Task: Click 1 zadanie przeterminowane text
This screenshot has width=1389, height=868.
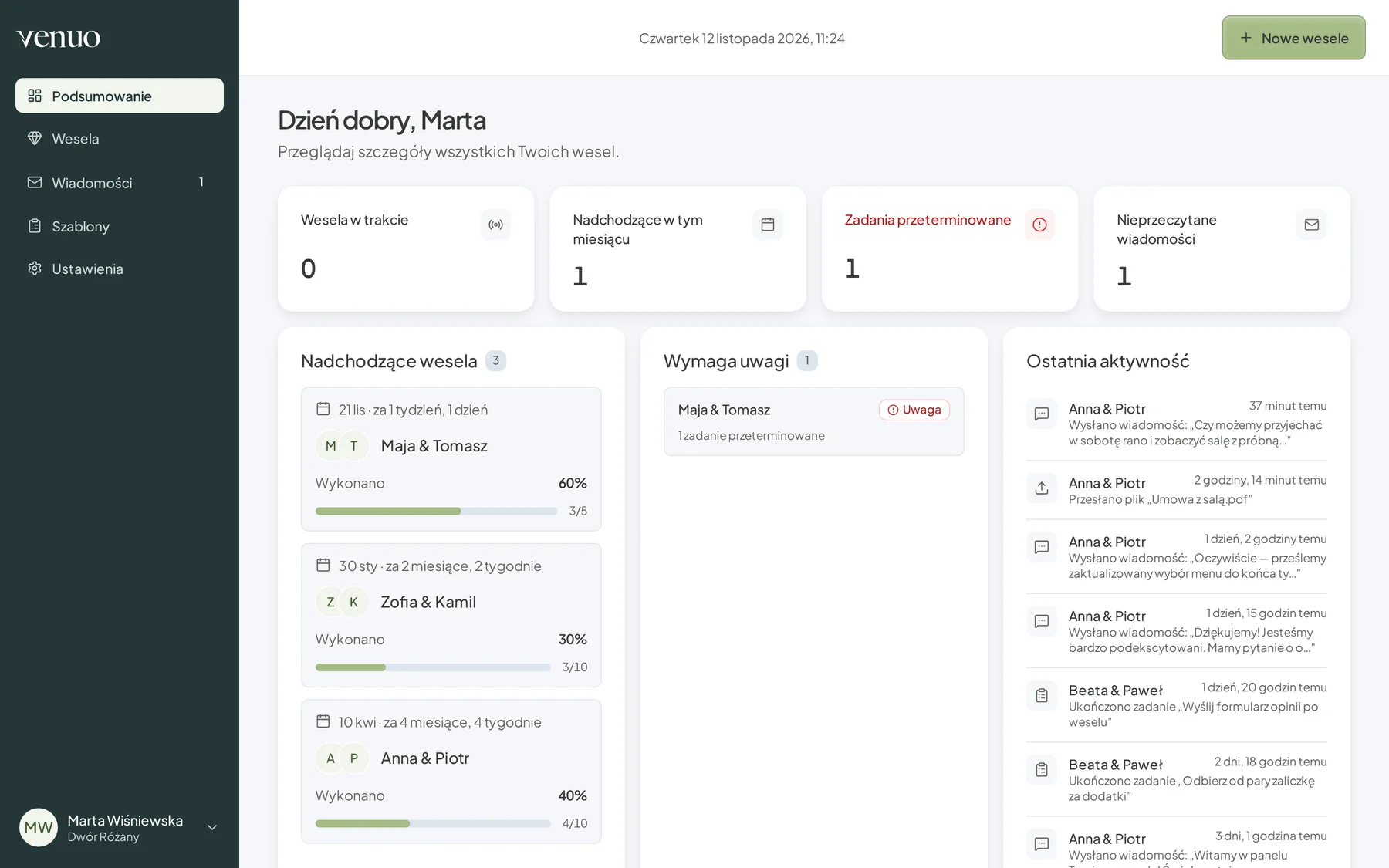Action: [752, 436]
